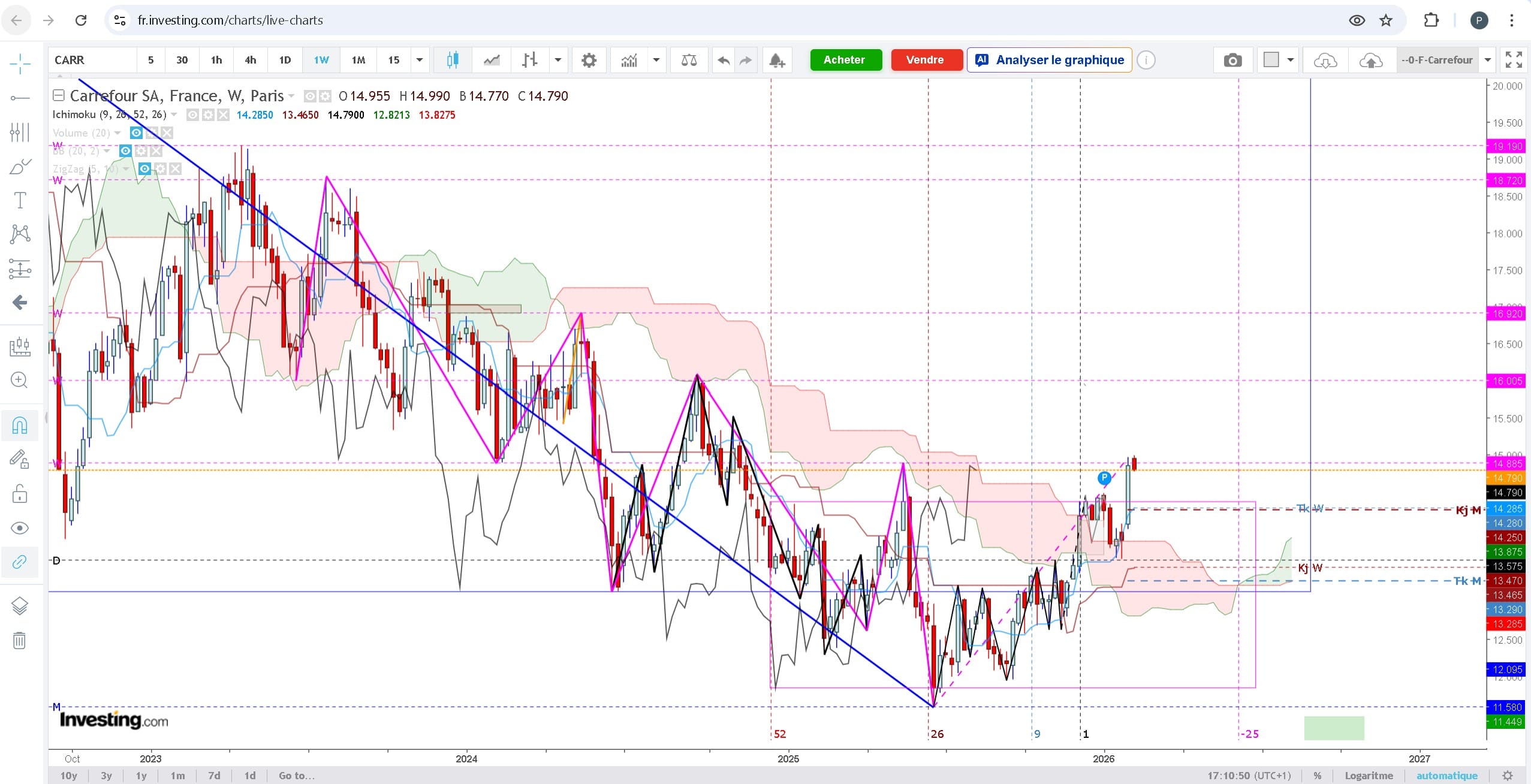
Task: Expand the chart style dropdown arrow
Action: tap(558, 60)
